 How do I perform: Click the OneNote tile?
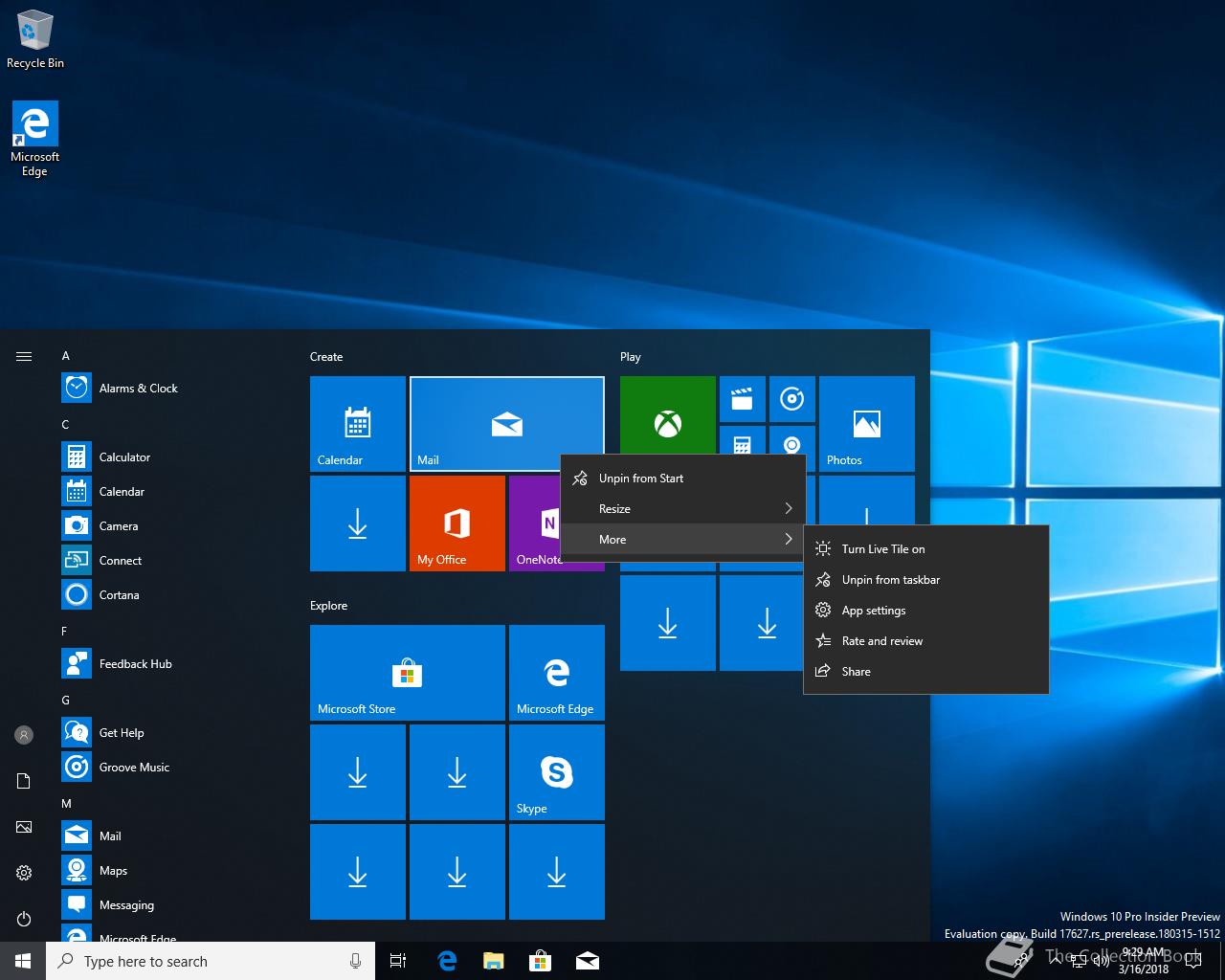tap(534, 523)
